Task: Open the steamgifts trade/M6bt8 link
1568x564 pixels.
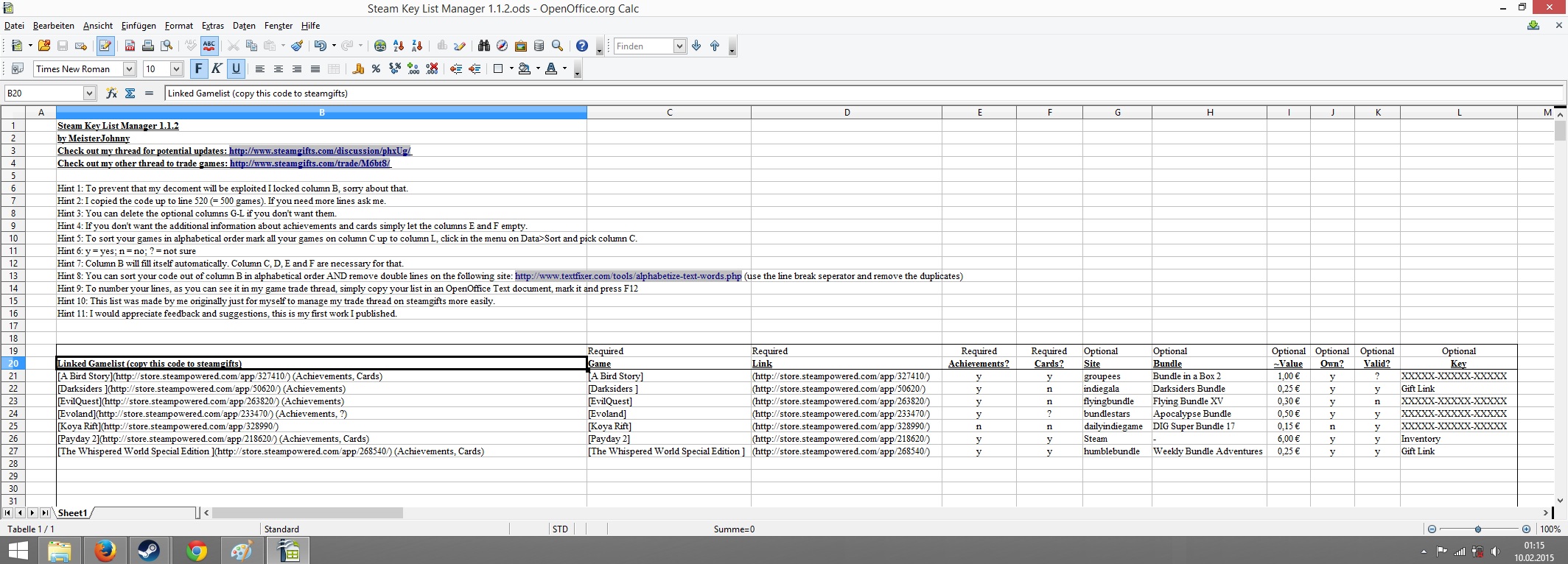Action: click(310, 163)
